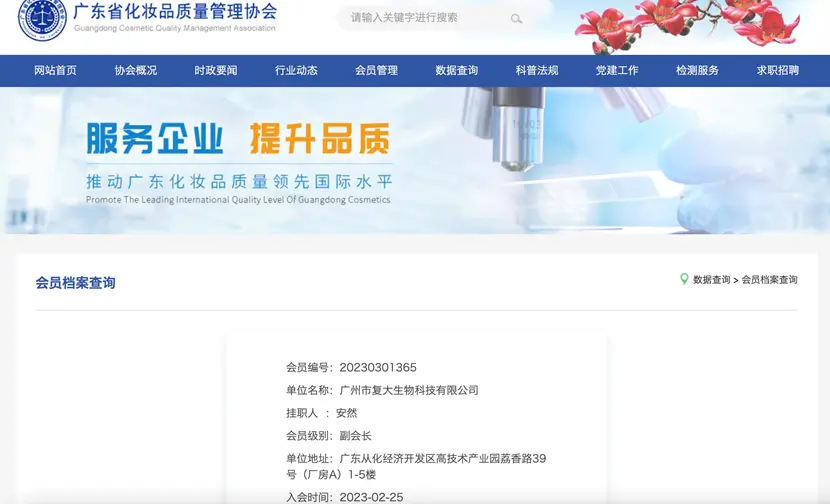The image size is (830, 504).
Task: Click the magnifier search icon
Action: 516,19
